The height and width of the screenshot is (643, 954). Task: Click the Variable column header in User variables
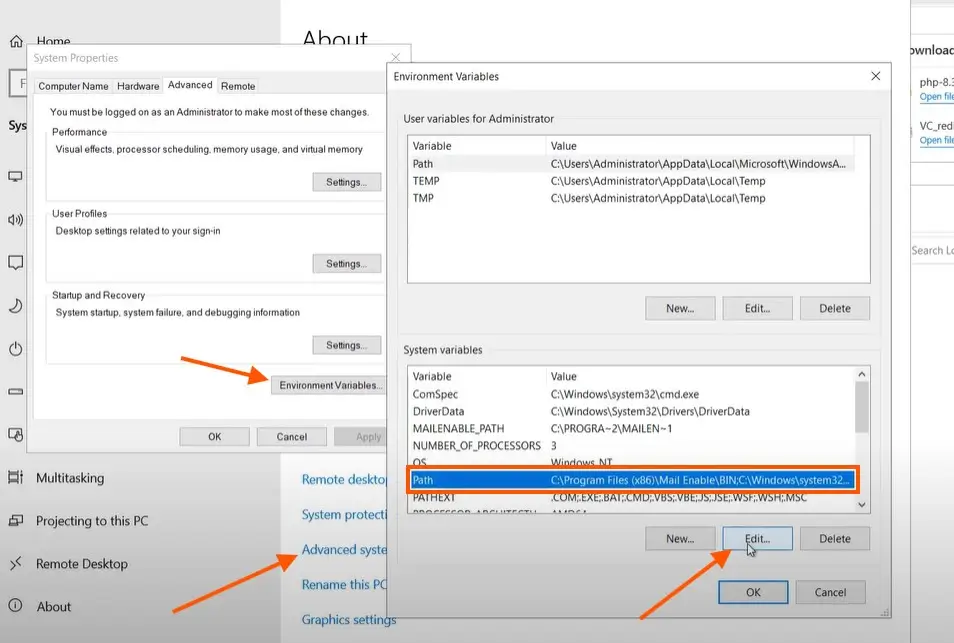(477, 146)
